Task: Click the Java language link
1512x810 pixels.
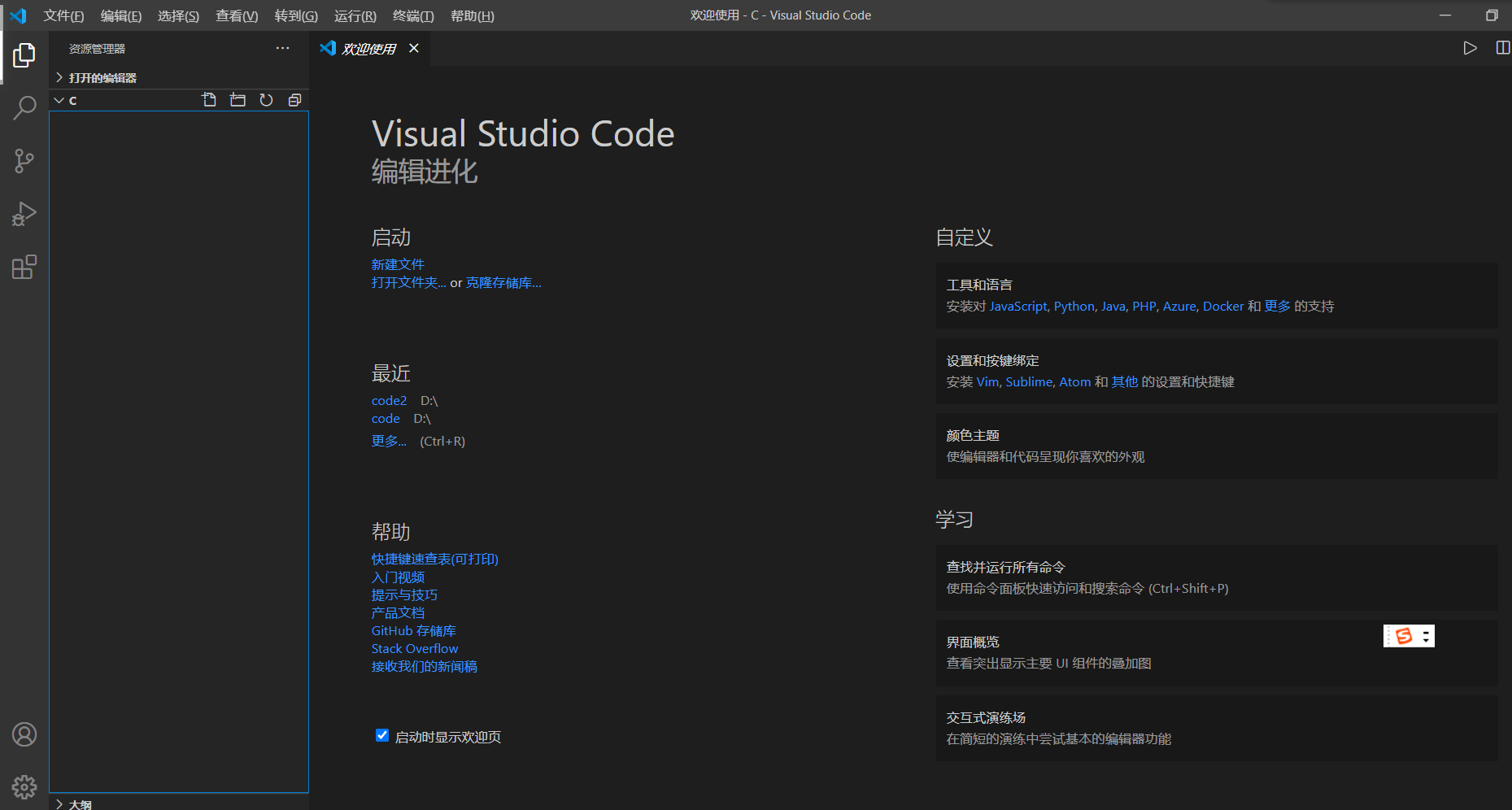Action: 1113,306
